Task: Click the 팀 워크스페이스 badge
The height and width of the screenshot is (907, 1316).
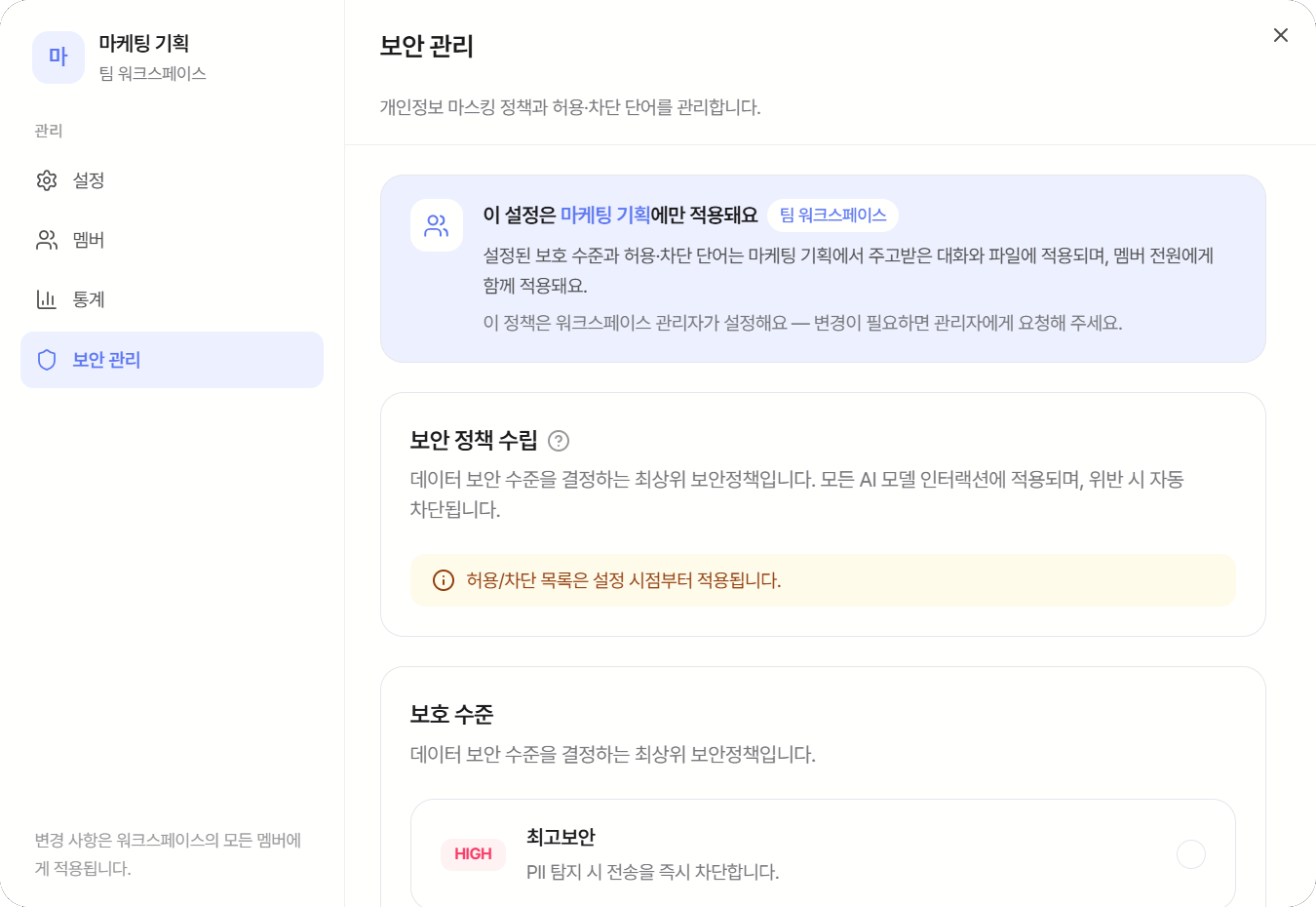Action: point(833,215)
